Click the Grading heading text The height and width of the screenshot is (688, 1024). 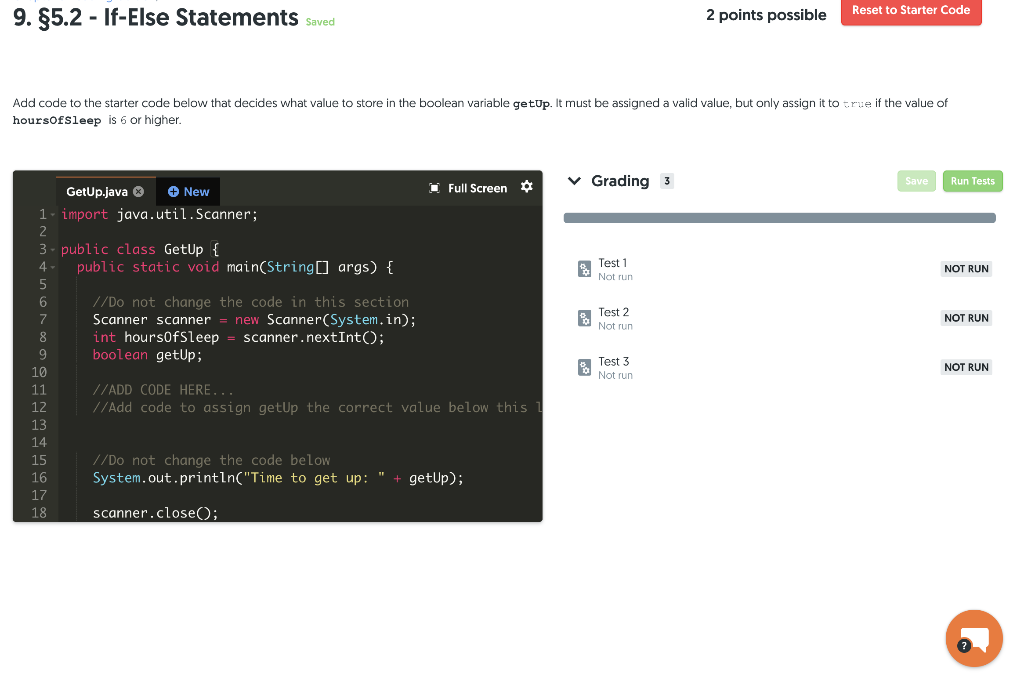[x=620, y=181]
